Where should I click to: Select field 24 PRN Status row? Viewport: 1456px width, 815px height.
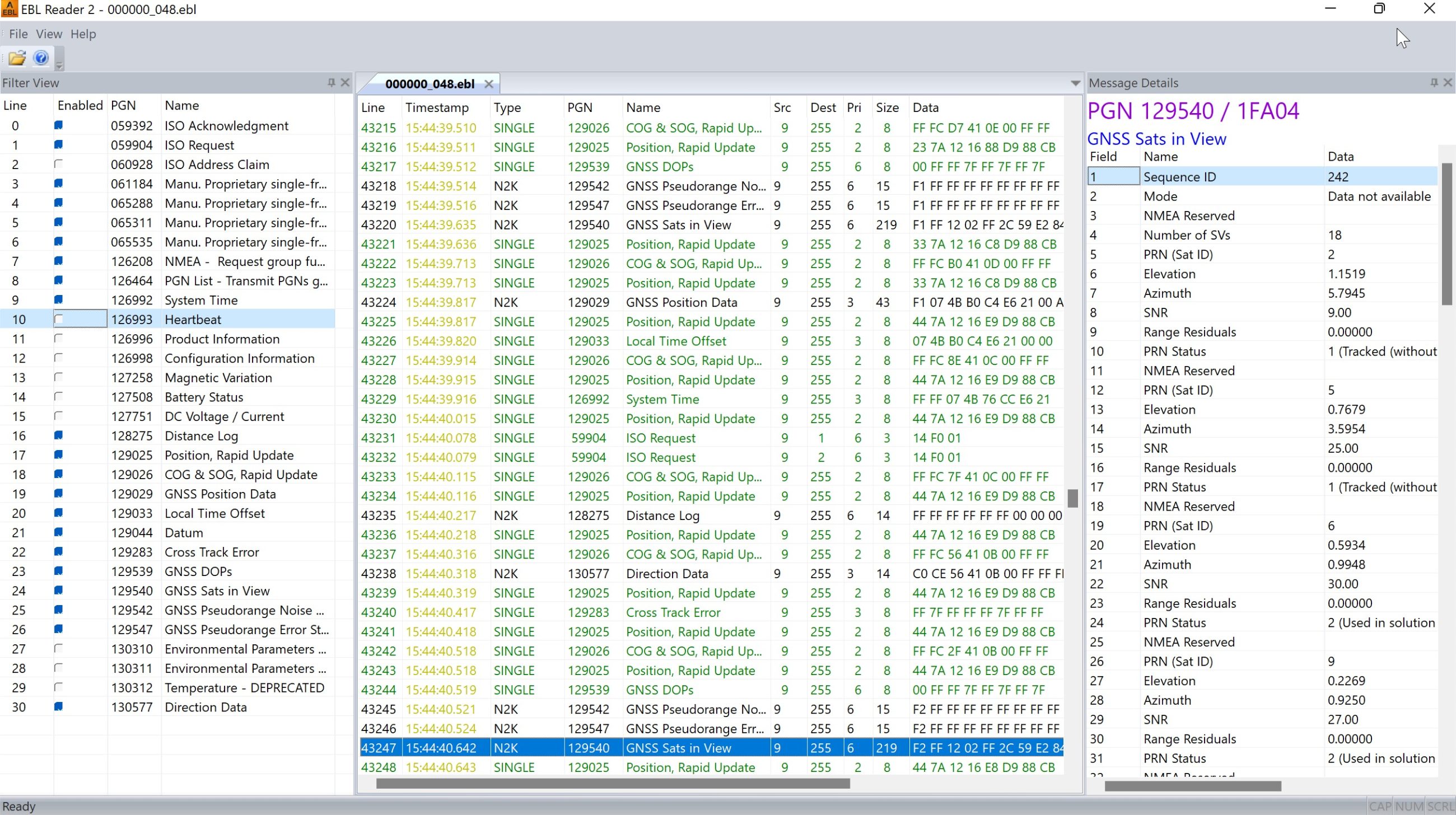click(x=1262, y=622)
